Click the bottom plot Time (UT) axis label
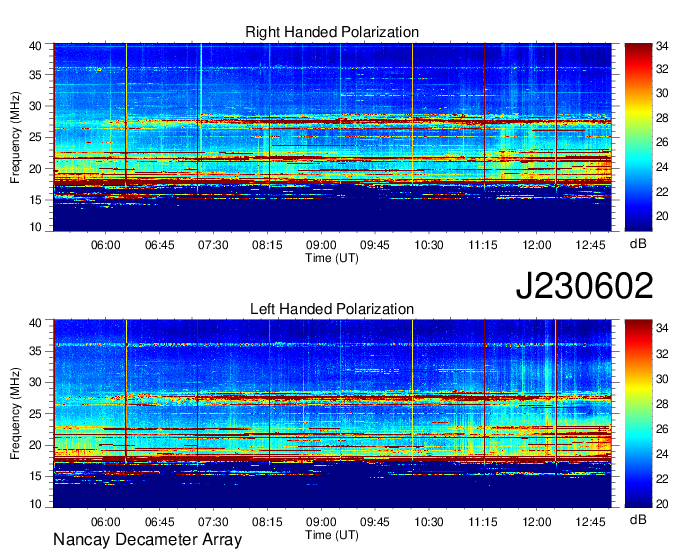Screen dimensions: 680x552 coord(332,535)
